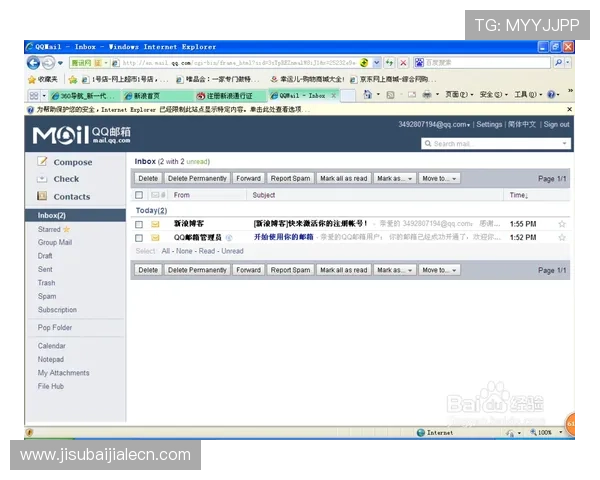The image size is (600, 480).
Task: Click the Check mail icon
Action: point(43,179)
